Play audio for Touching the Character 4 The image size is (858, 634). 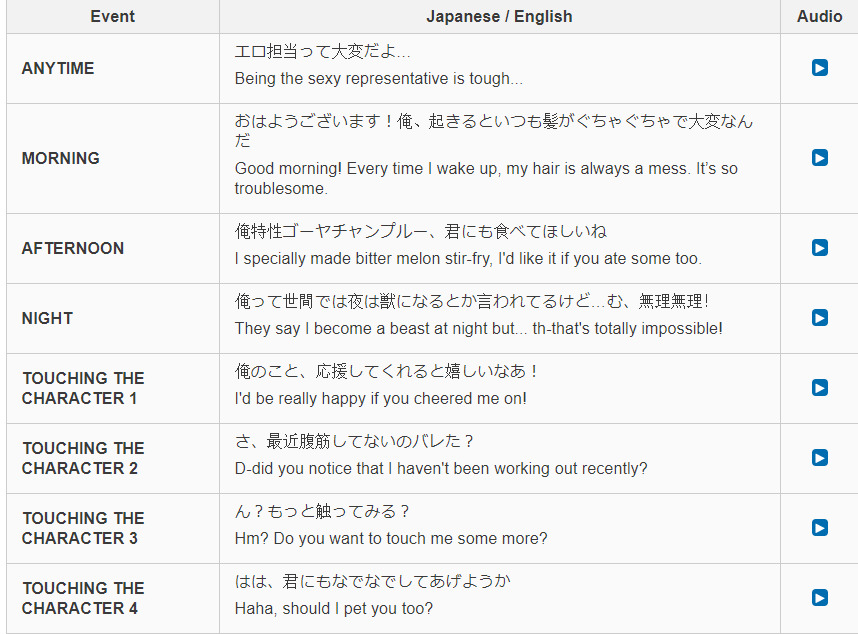(x=820, y=598)
